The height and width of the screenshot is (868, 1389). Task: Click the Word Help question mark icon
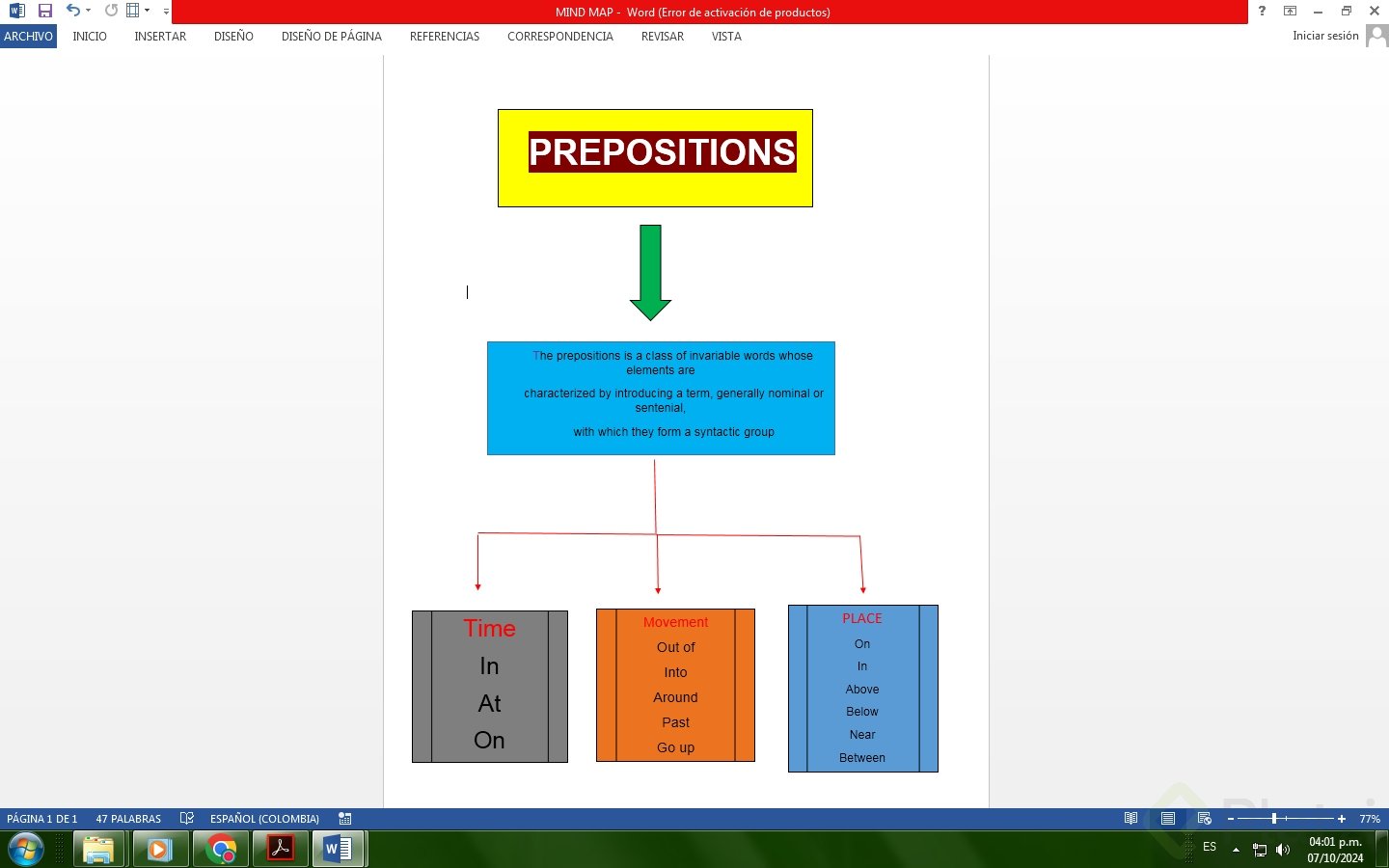(x=1262, y=11)
